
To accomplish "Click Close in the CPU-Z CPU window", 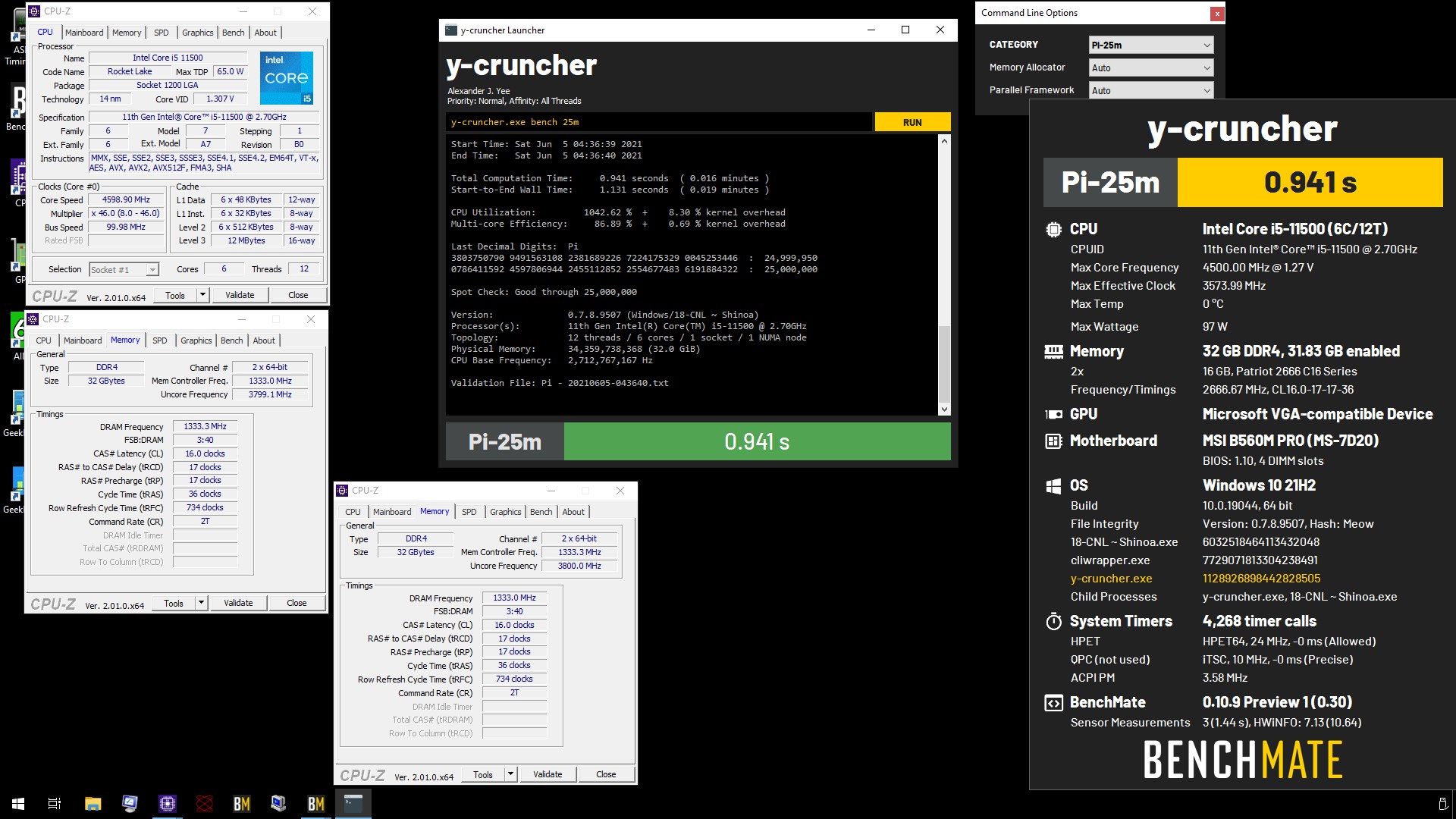I will click(x=298, y=295).
